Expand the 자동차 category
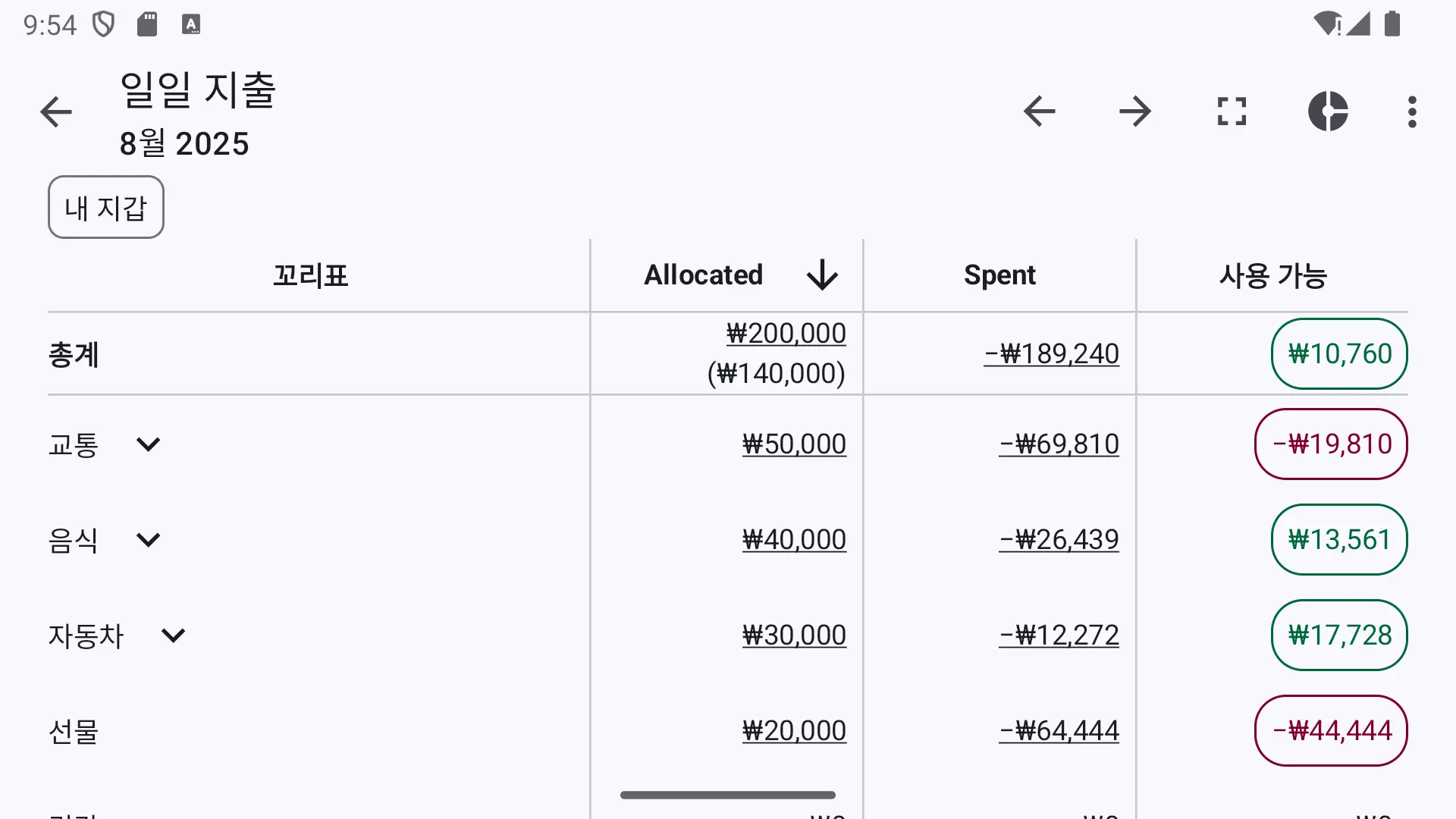Screen dimensions: 1456x819 174,635
